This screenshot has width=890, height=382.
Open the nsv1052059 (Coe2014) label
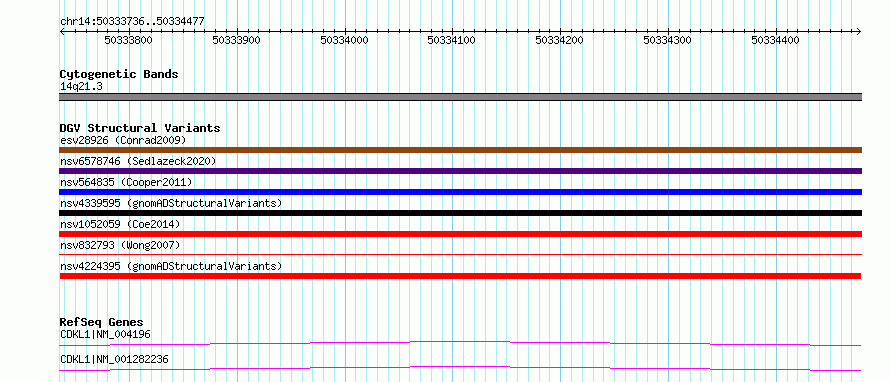tap(120, 224)
